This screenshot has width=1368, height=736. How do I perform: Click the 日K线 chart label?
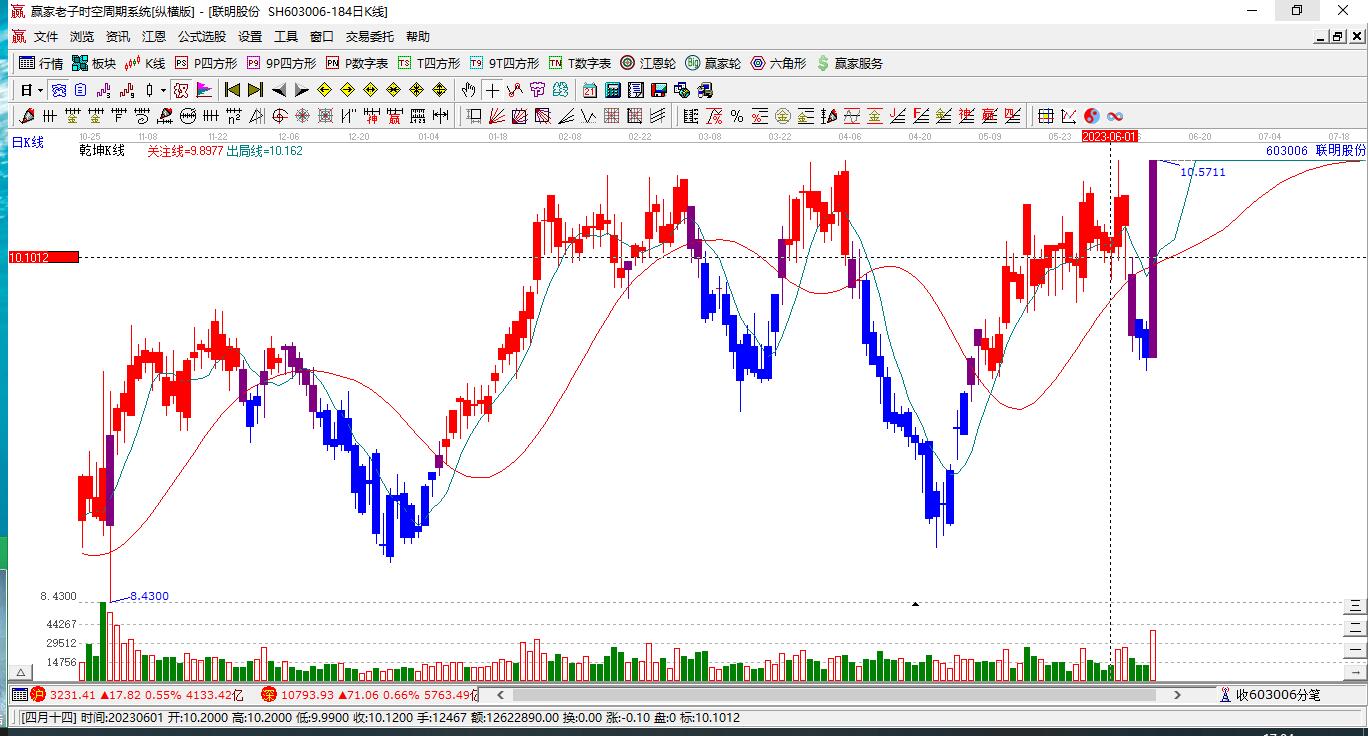point(28,142)
